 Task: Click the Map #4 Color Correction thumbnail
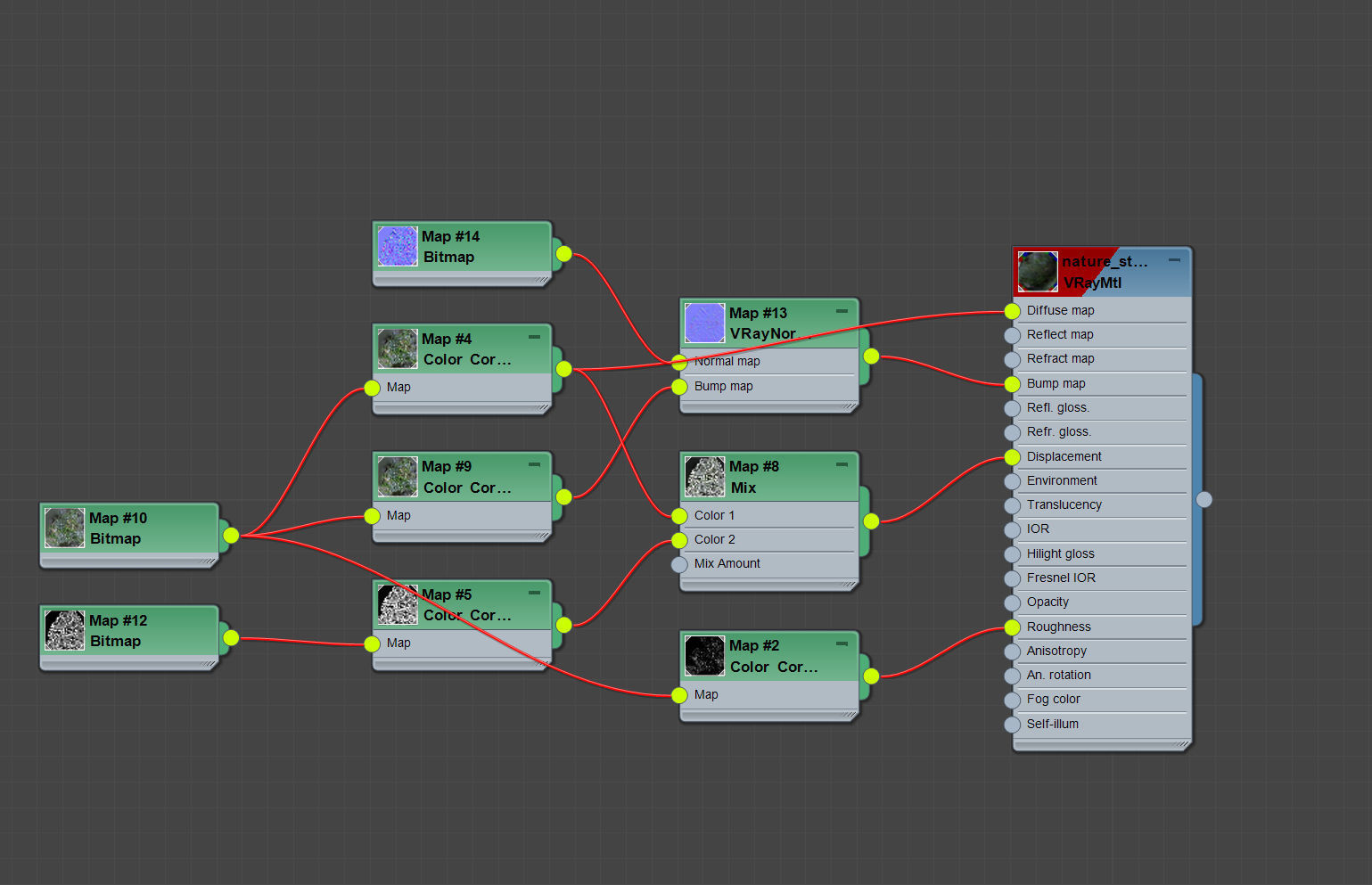[398, 348]
